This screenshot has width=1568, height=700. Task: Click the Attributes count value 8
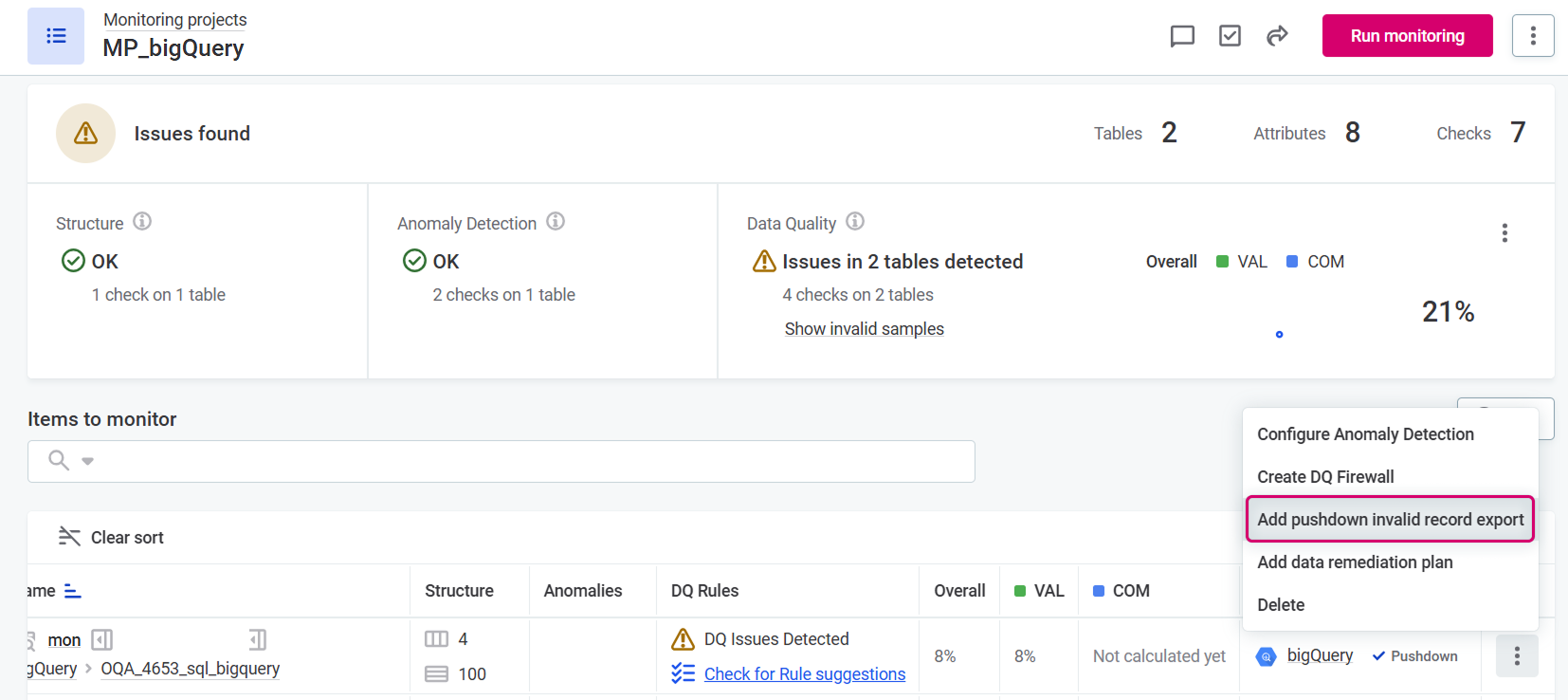(x=1353, y=133)
